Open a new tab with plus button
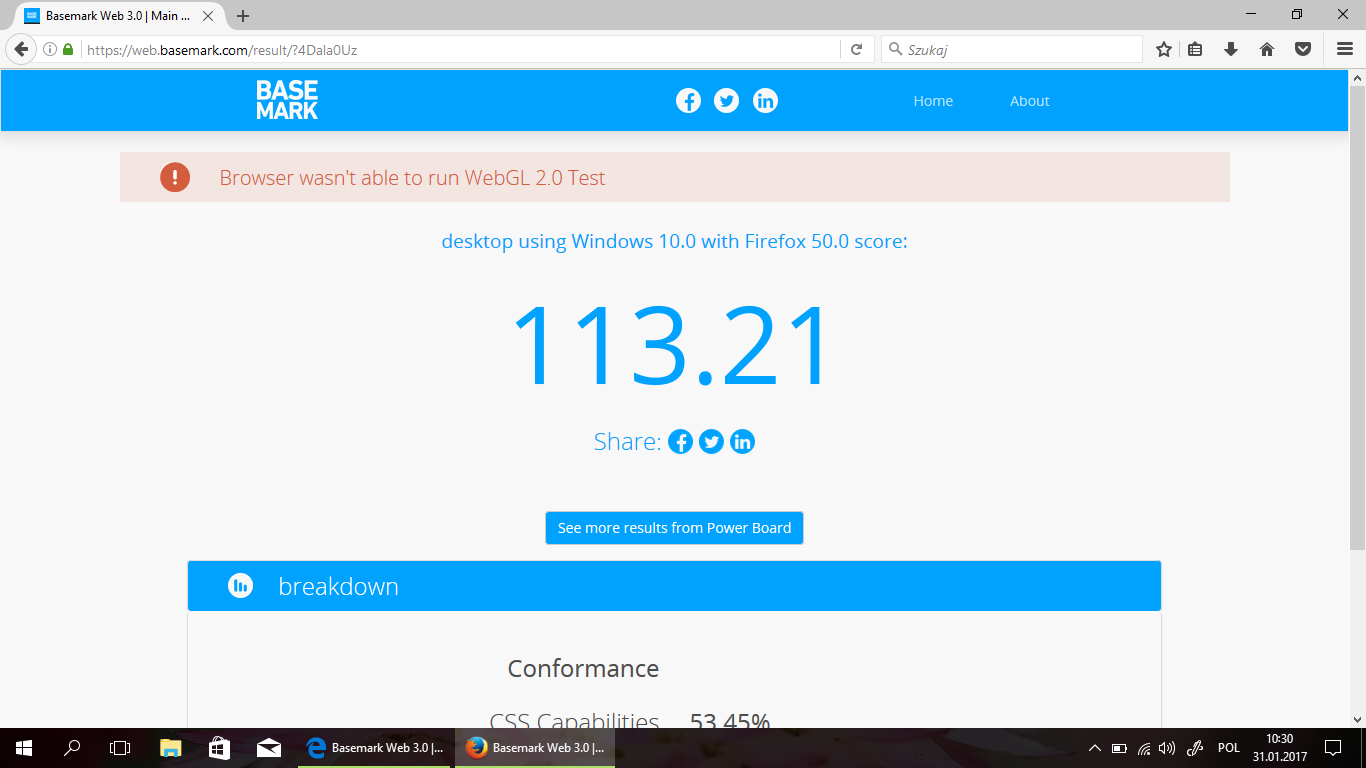1366x768 pixels. coord(243,16)
